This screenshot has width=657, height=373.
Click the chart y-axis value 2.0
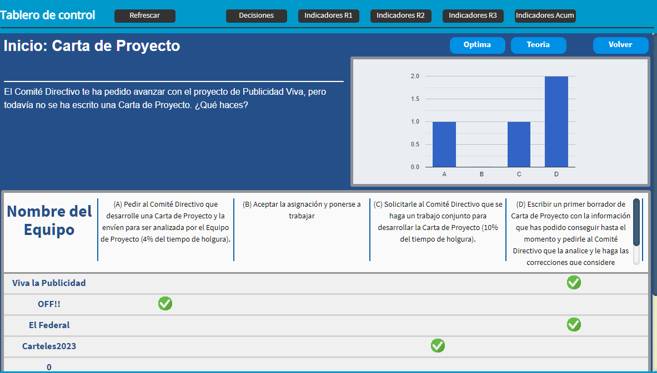pyautogui.click(x=415, y=76)
